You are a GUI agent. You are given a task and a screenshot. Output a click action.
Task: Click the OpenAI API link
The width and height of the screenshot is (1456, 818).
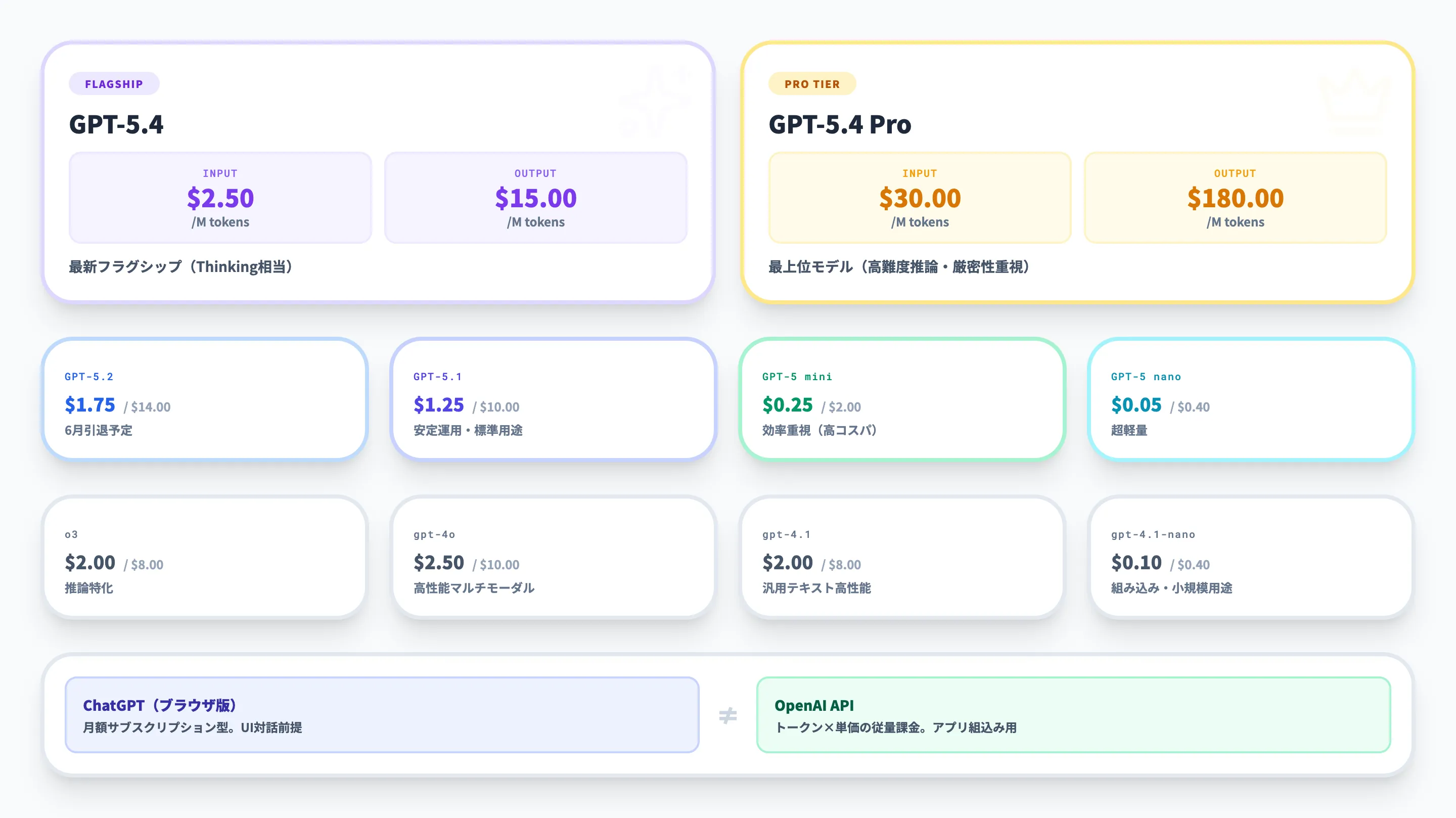(x=814, y=705)
